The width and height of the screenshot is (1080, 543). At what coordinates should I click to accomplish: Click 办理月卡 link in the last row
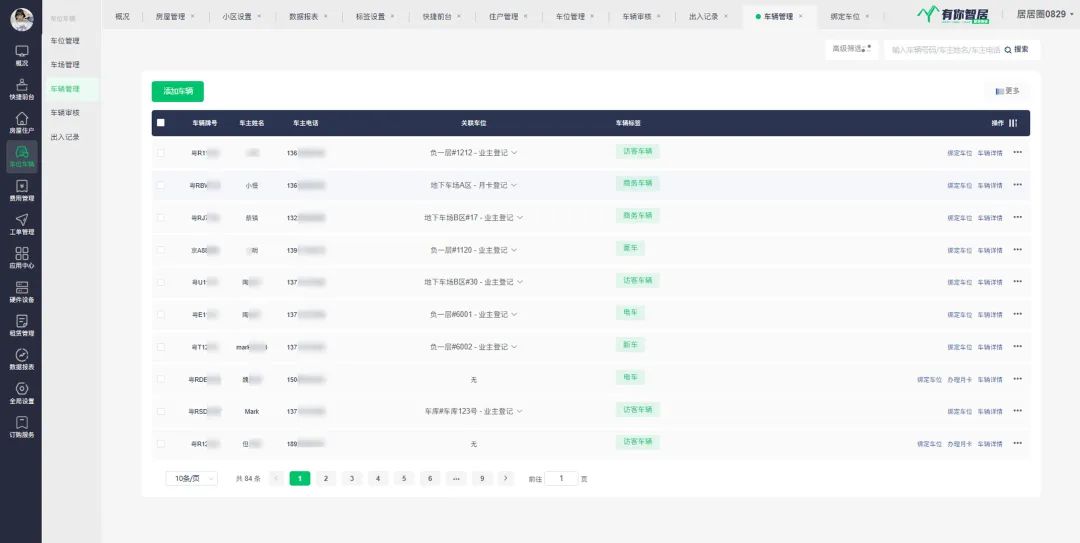(959, 443)
